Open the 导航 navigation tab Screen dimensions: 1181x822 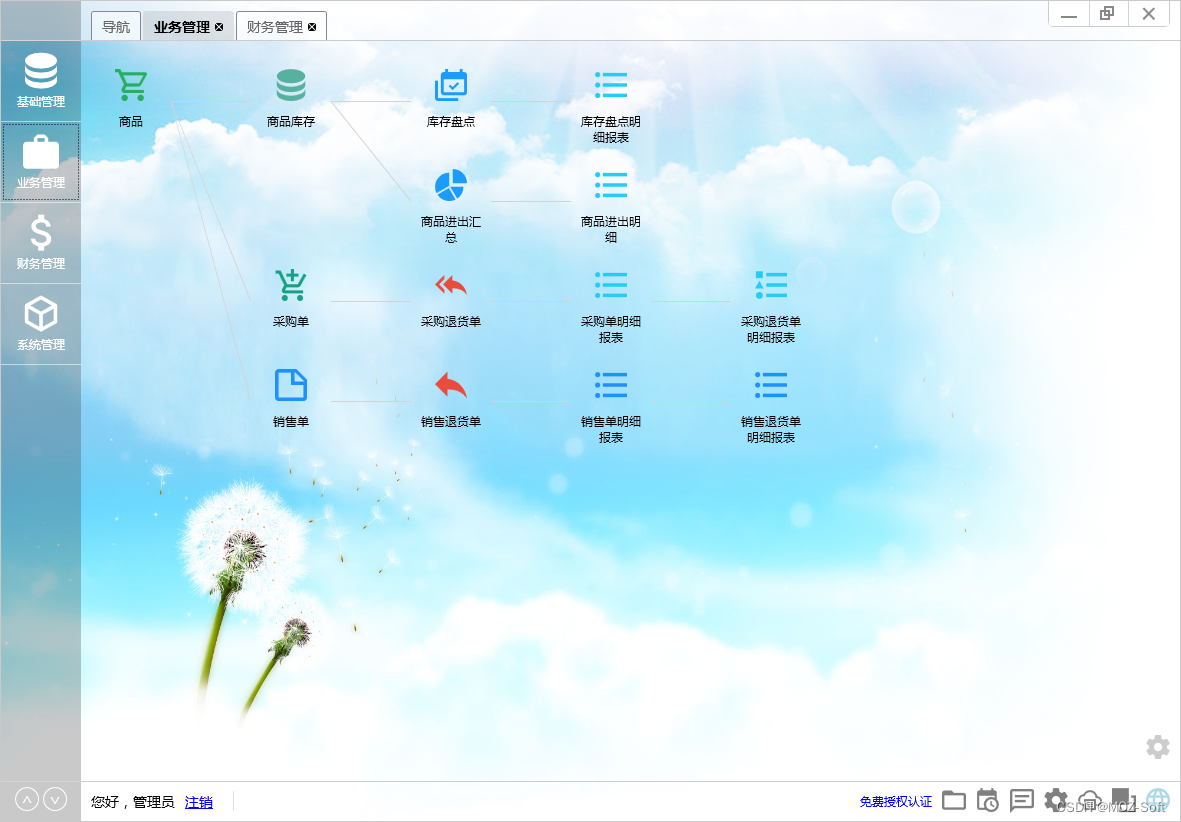115,26
